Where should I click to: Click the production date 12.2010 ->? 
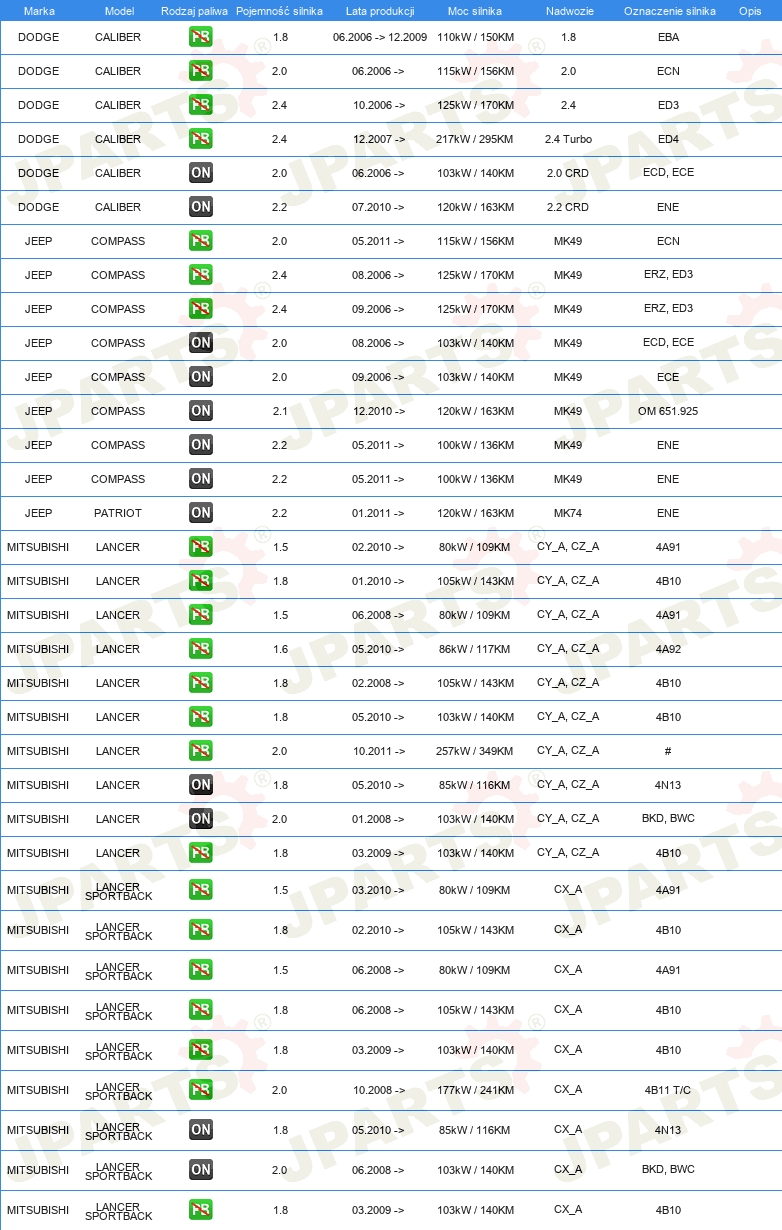click(x=378, y=411)
